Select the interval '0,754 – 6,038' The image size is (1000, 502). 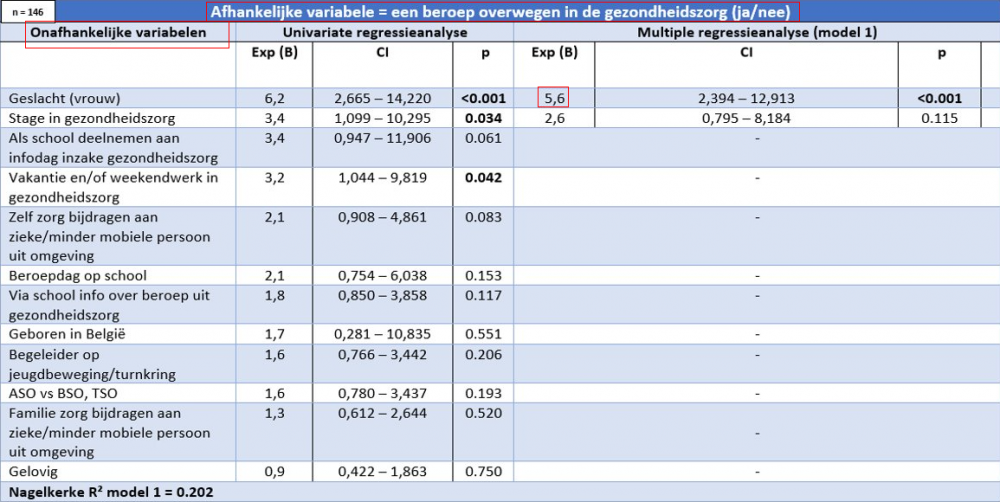coord(383,276)
